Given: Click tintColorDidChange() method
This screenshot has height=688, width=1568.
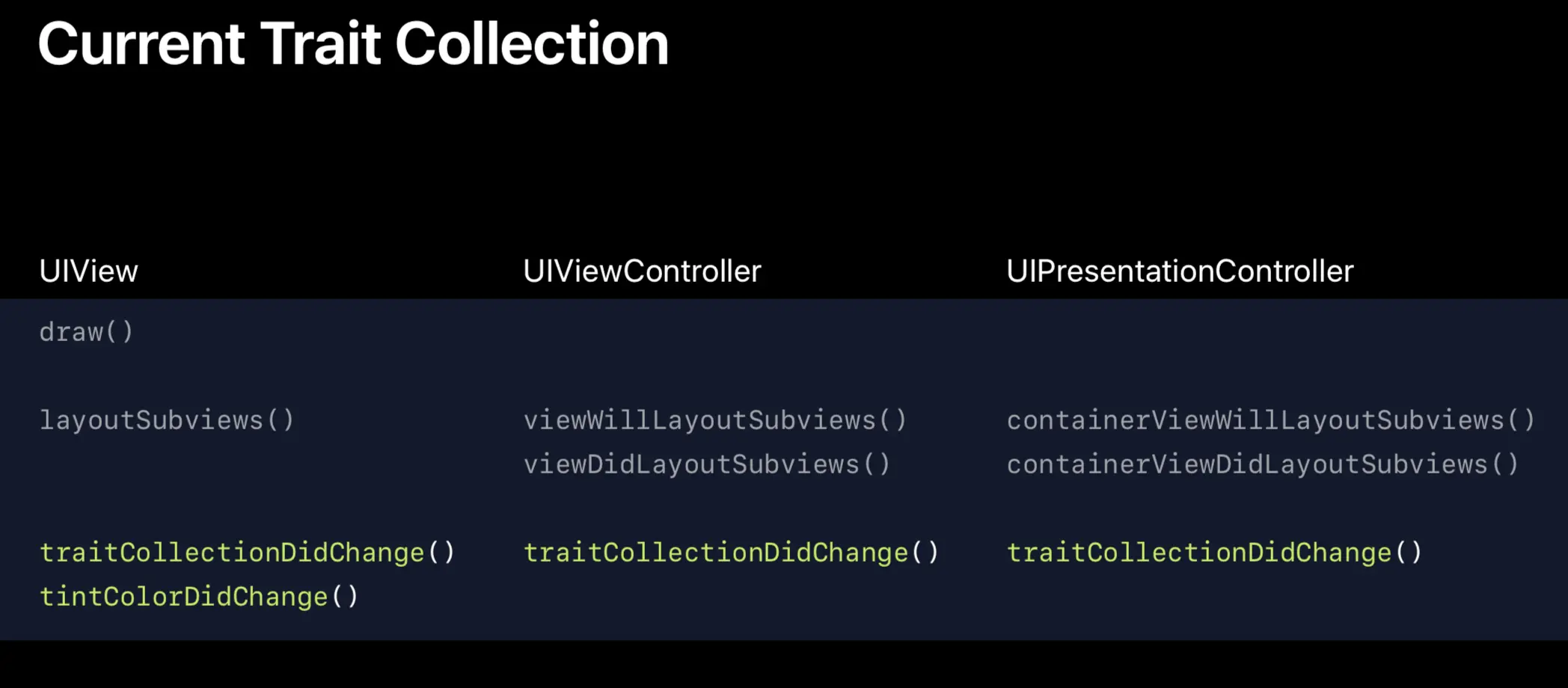Looking at the screenshot, I should point(199,597).
